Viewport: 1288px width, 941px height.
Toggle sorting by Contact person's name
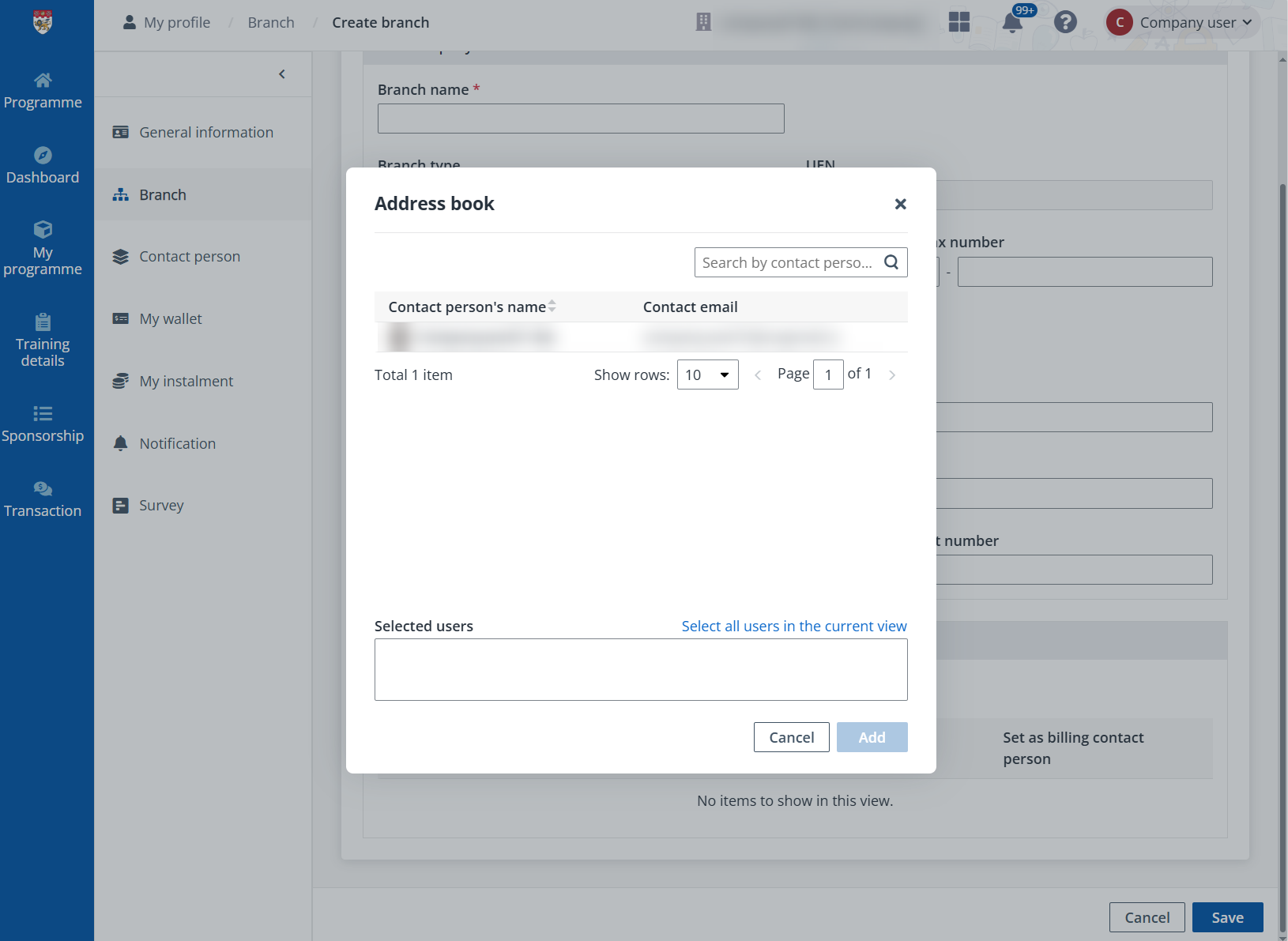(x=552, y=307)
